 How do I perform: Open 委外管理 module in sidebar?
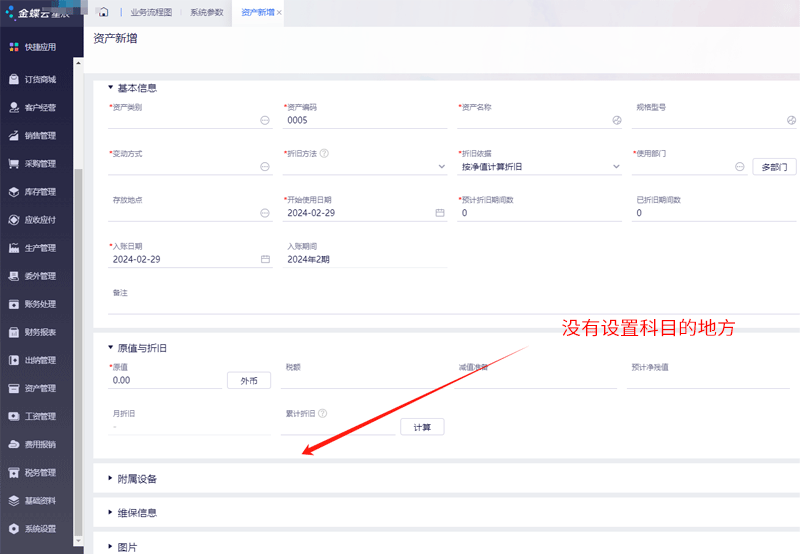coord(33,276)
